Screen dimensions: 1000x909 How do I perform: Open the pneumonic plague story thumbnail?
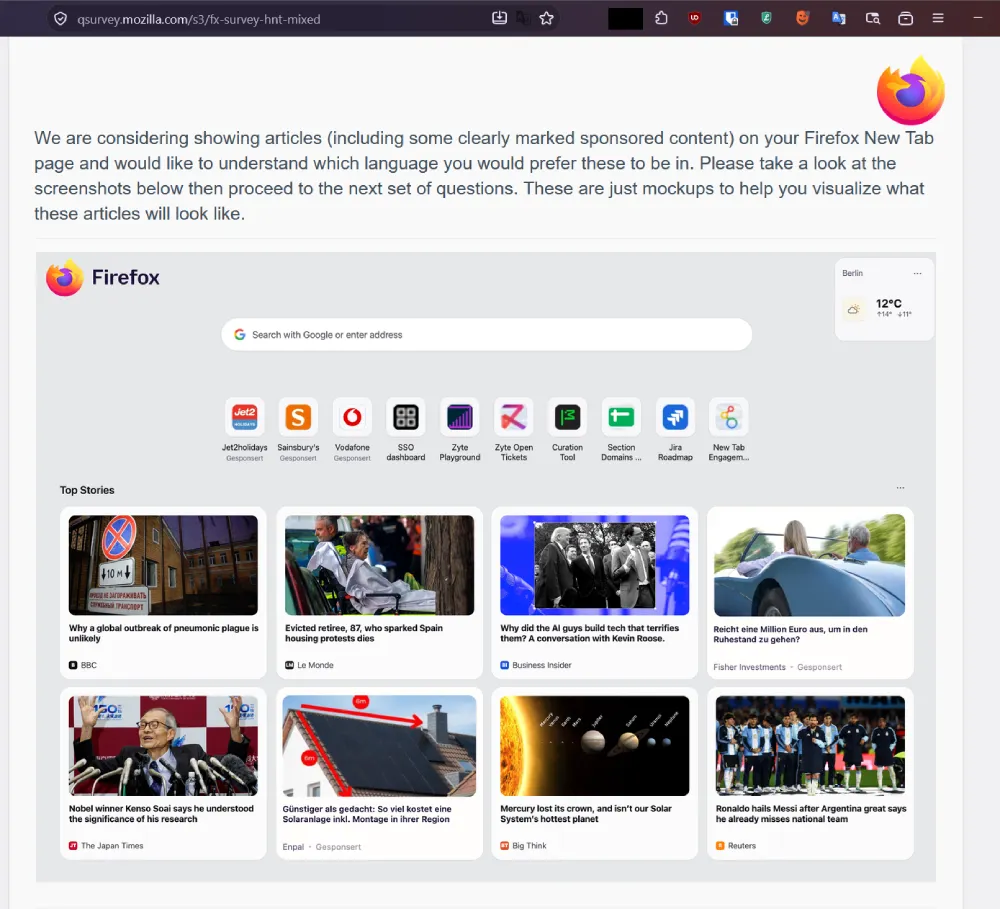coord(163,565)
